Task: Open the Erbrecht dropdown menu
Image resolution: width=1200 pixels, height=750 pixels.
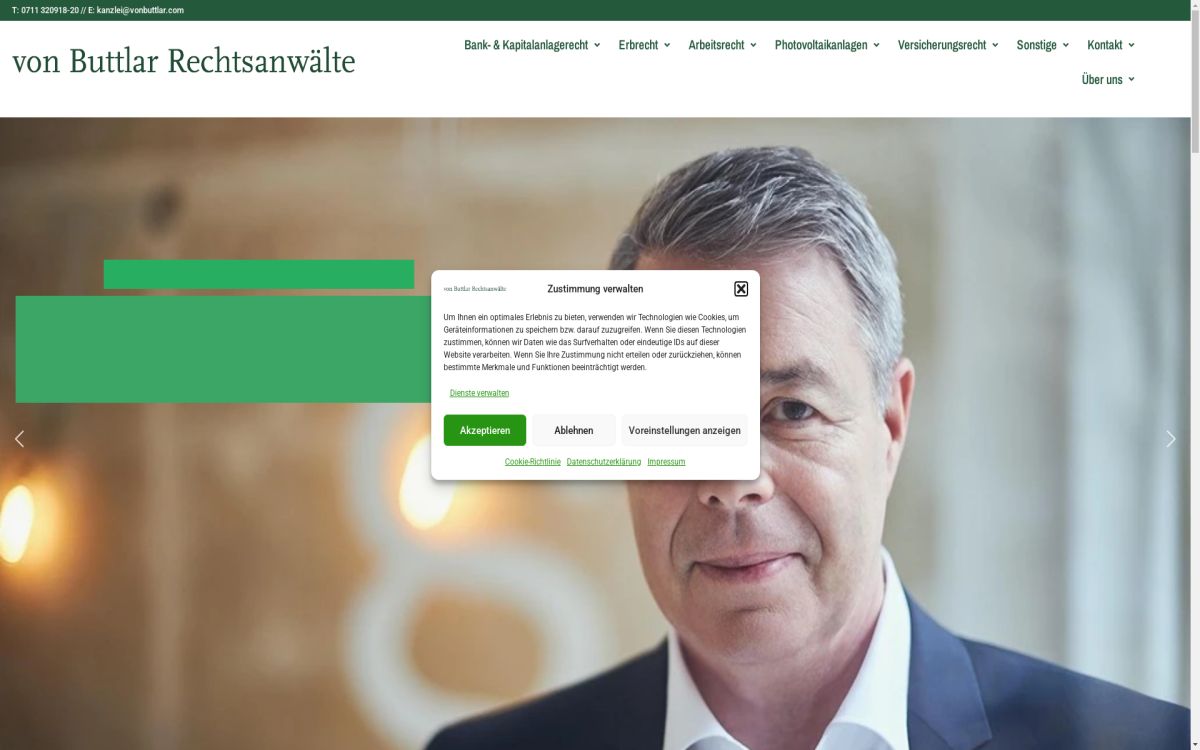Action: (644, 45)
